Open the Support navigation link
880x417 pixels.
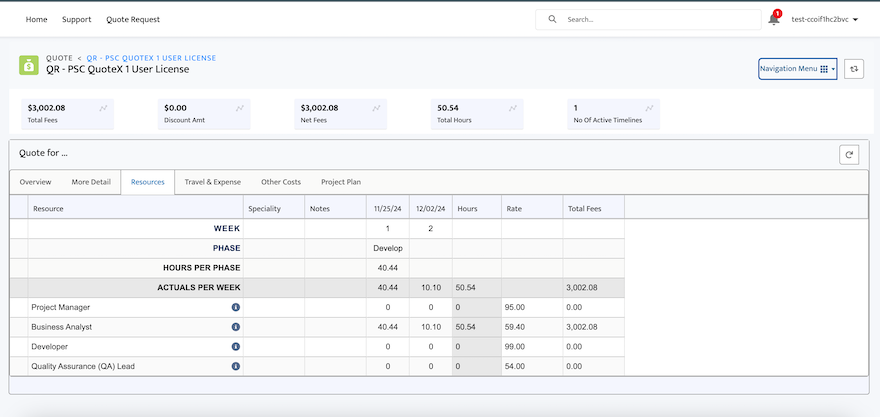coord(76,19)
